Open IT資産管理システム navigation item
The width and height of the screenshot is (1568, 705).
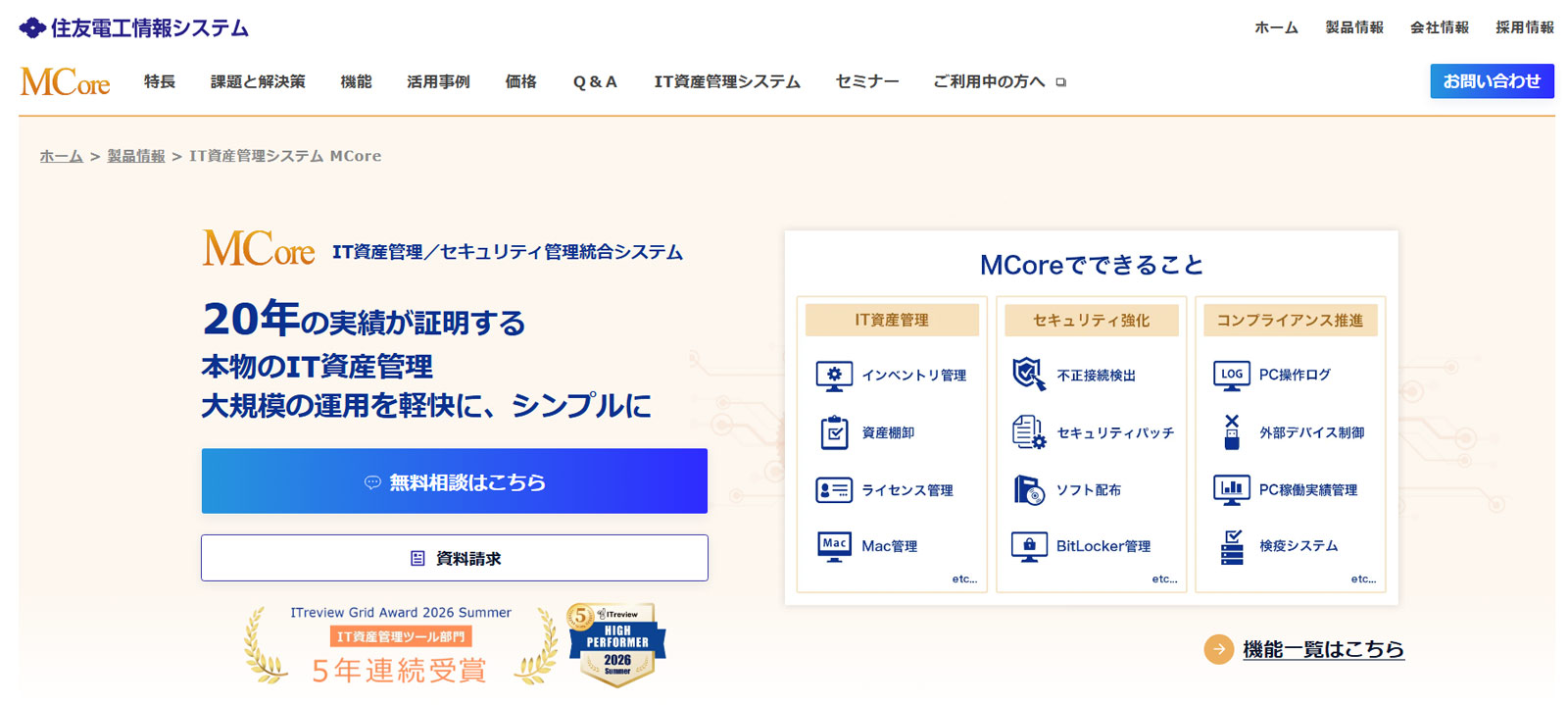coord(727,81)
